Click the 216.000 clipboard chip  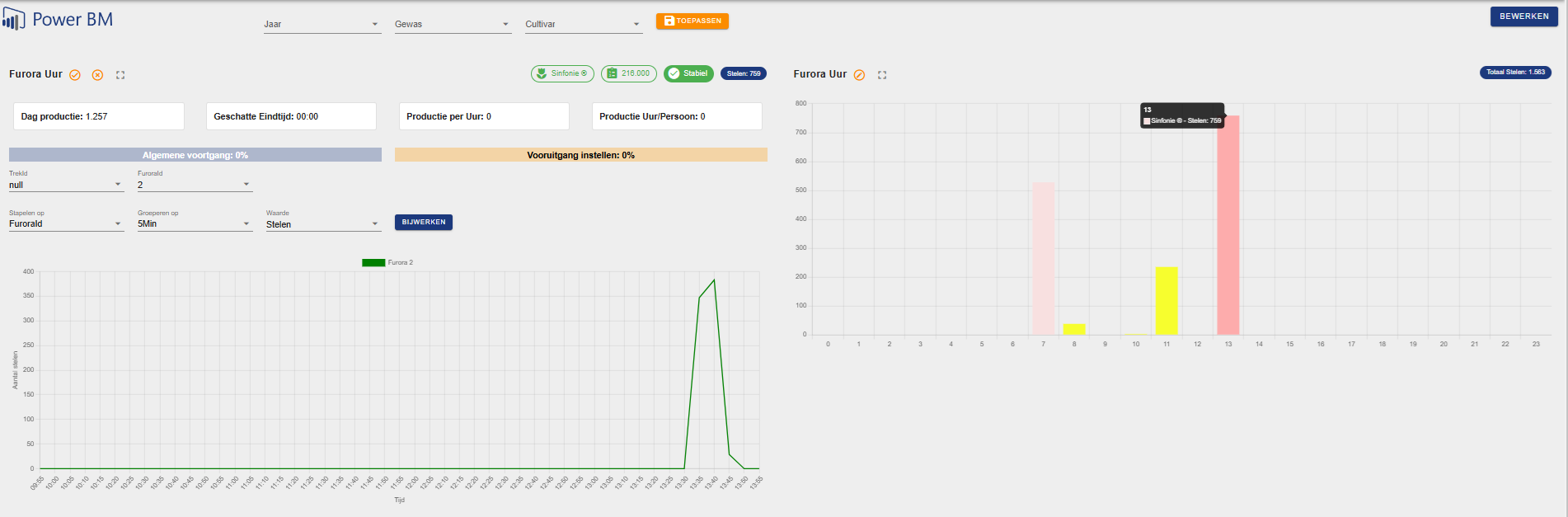[x=628, y=73]
